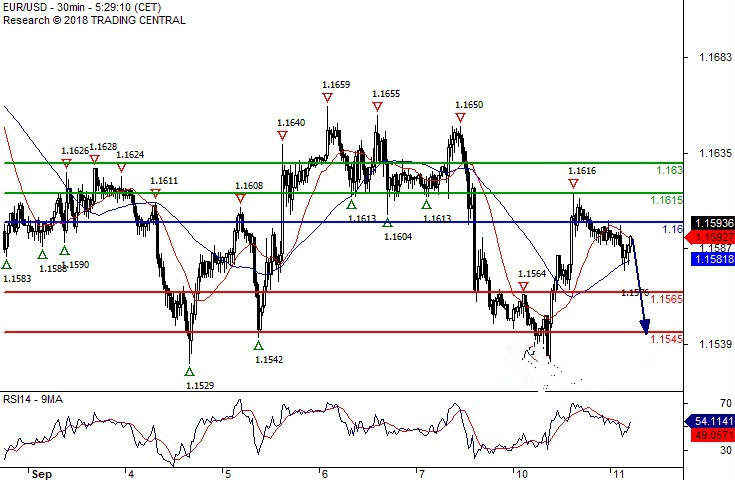Click the blue 1.15818 price label
Image resolution: width=735 pixels, height=480 pixels.
(711, 259)
